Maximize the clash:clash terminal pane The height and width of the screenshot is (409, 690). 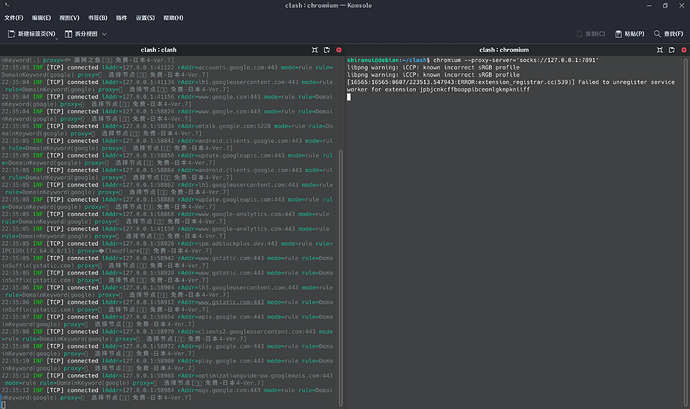[315, 50]
